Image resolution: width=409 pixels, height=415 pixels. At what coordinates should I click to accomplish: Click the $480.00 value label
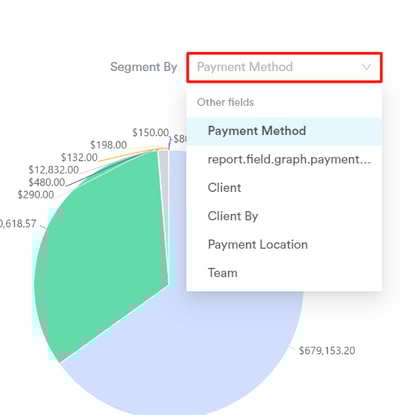tap(47, 182)
